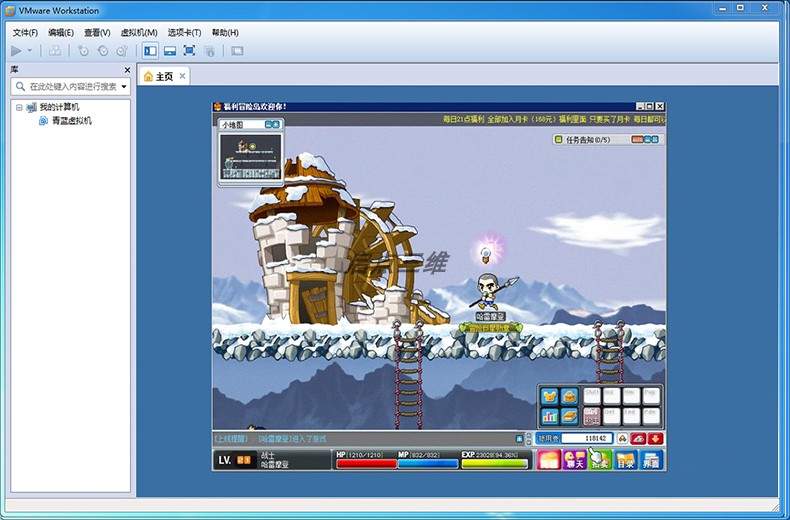
Task: Click the Unity mode icon
Action: click(x=210, y=50)
